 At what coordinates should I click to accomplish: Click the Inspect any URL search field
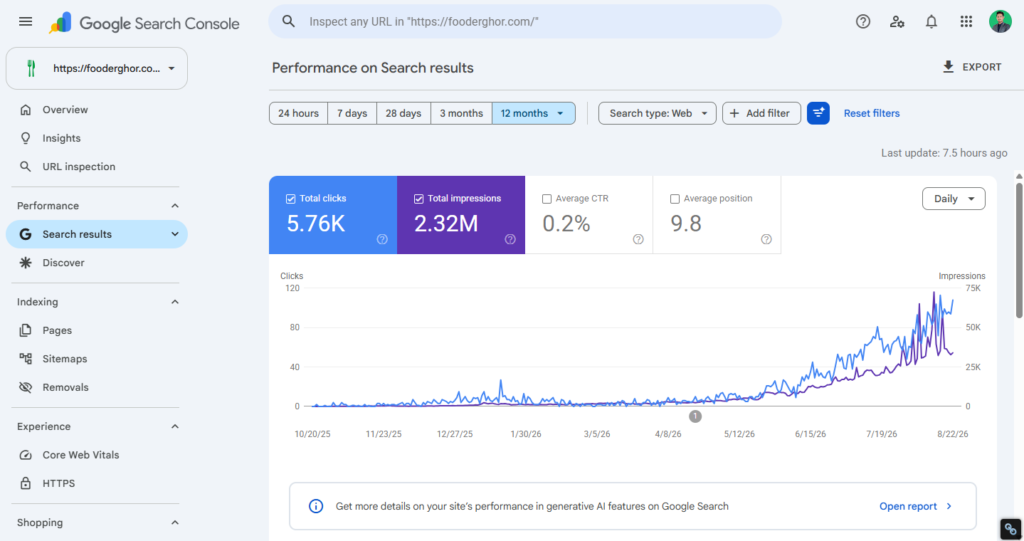[525, 22]
